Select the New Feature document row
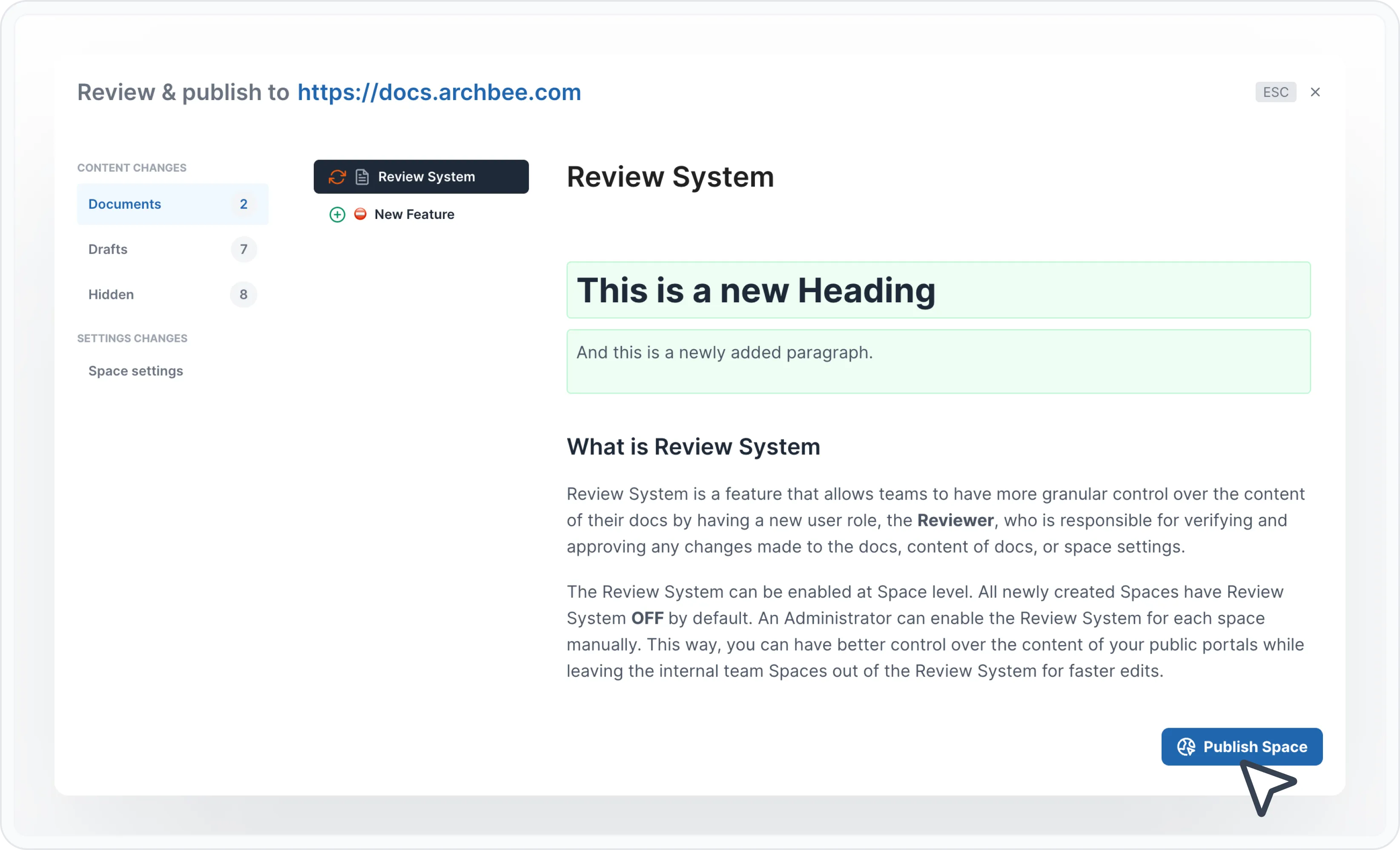This screenshot has width=1400, height=850. [421, 214]
